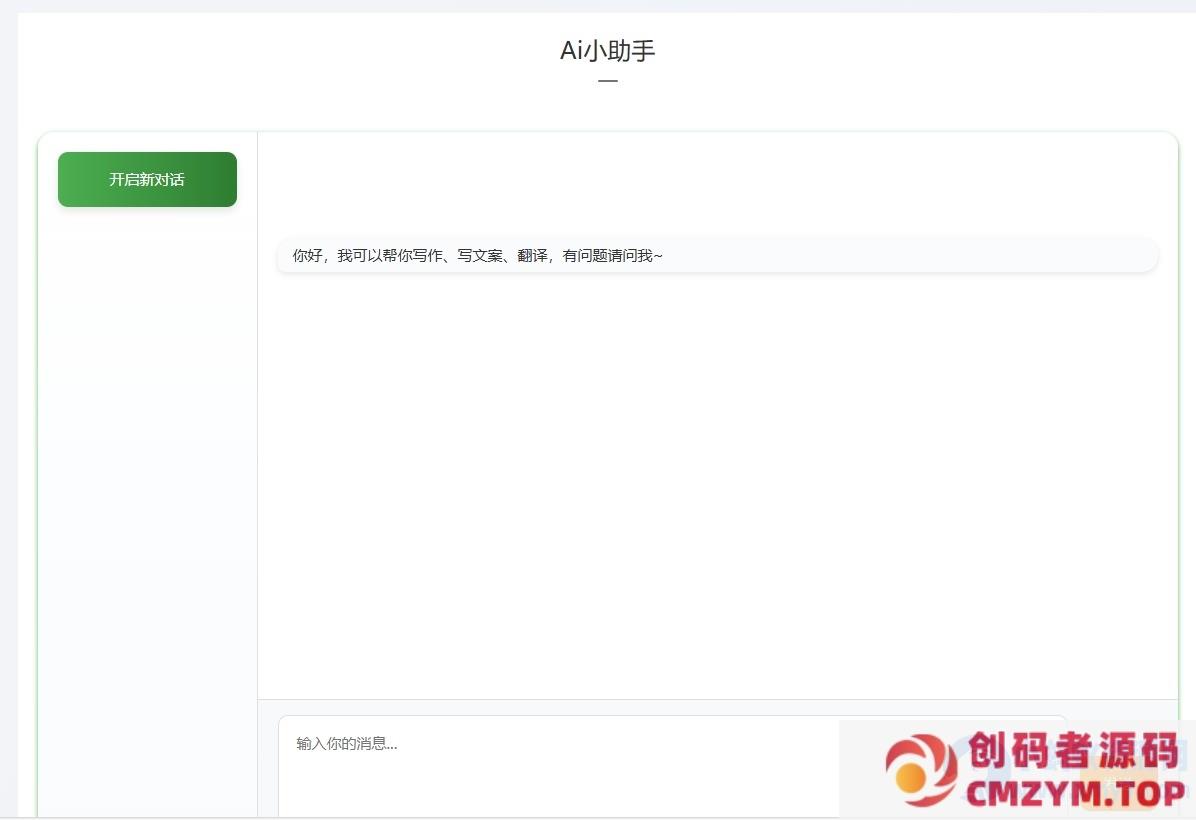This screenshot has width=1196, height=820.
Task: Click the orange circle inside watermark logo
Action: click(x=911, y=778)
